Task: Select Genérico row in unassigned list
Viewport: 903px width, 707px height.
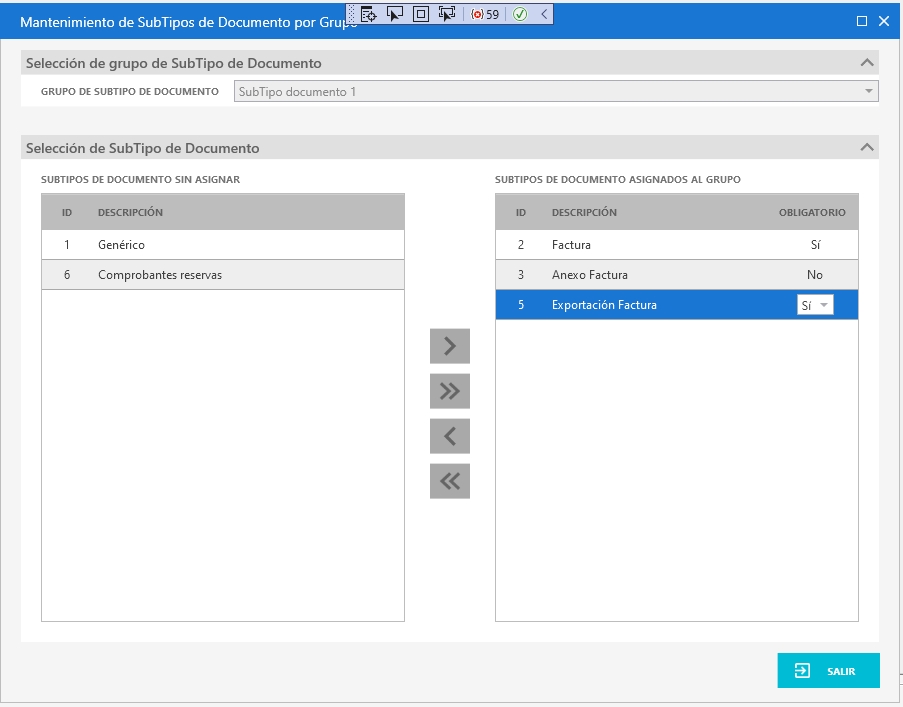Action: coord(223,245)
